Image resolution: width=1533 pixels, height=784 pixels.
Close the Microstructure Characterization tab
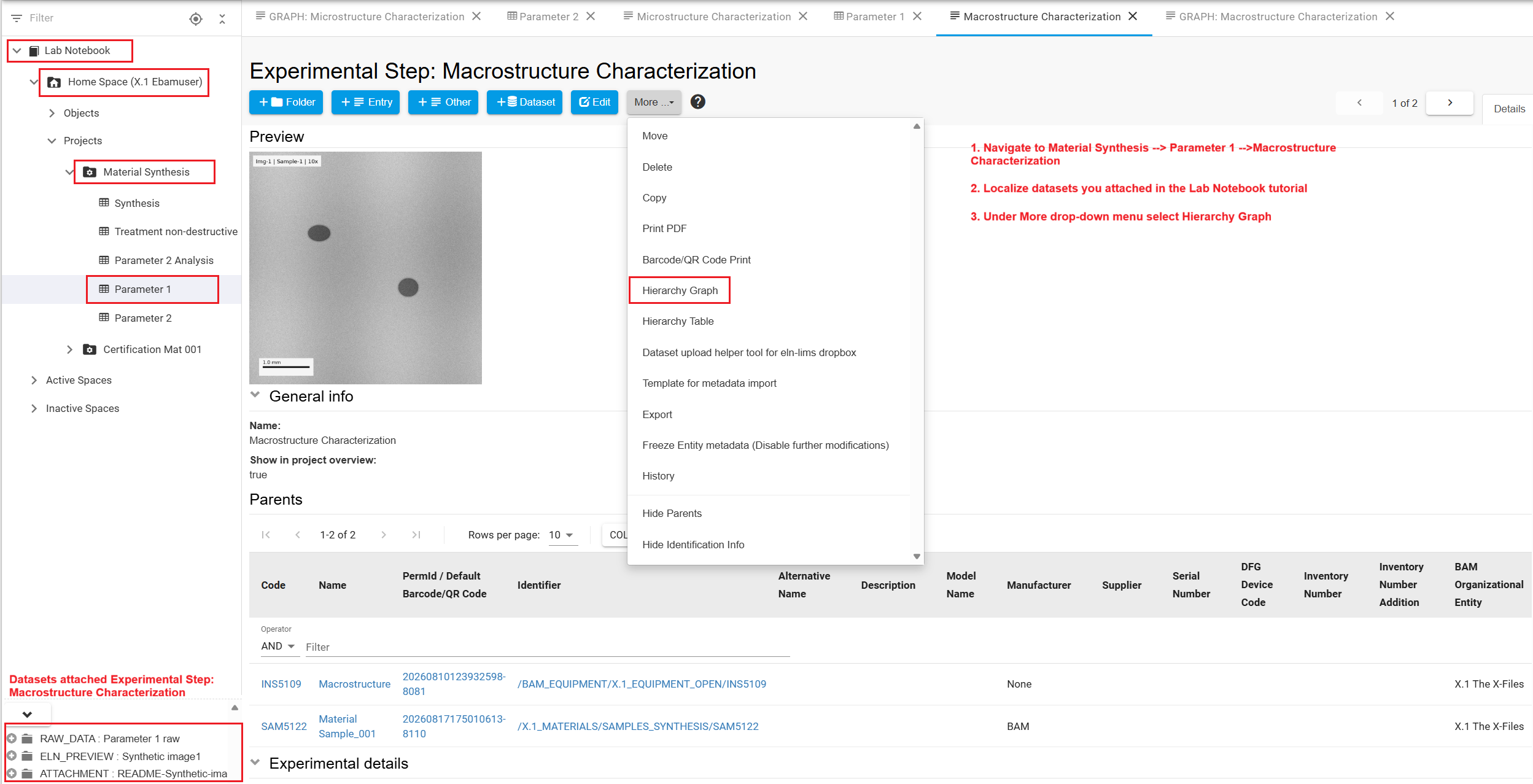click(x=803, y=17)
